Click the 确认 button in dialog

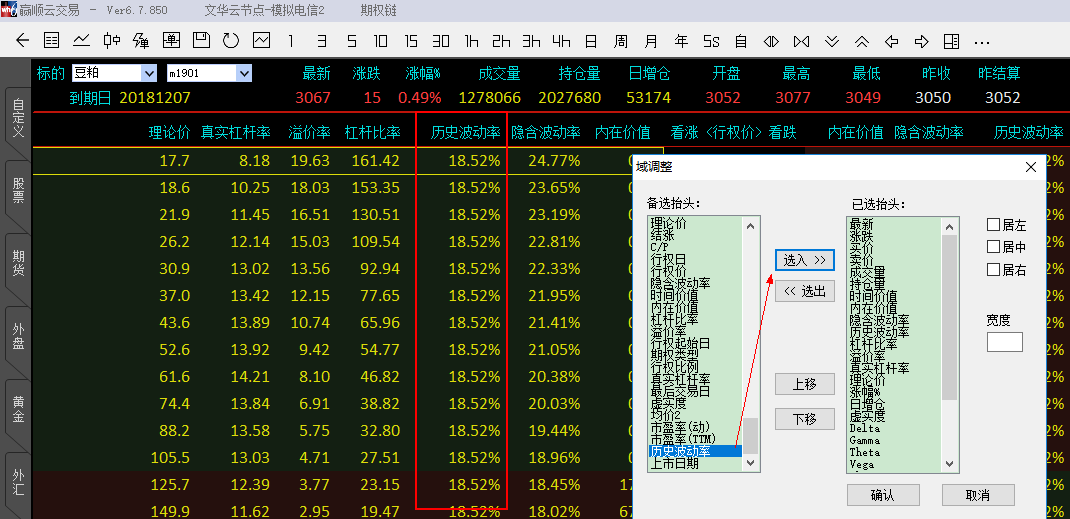(x=883, y=495)
